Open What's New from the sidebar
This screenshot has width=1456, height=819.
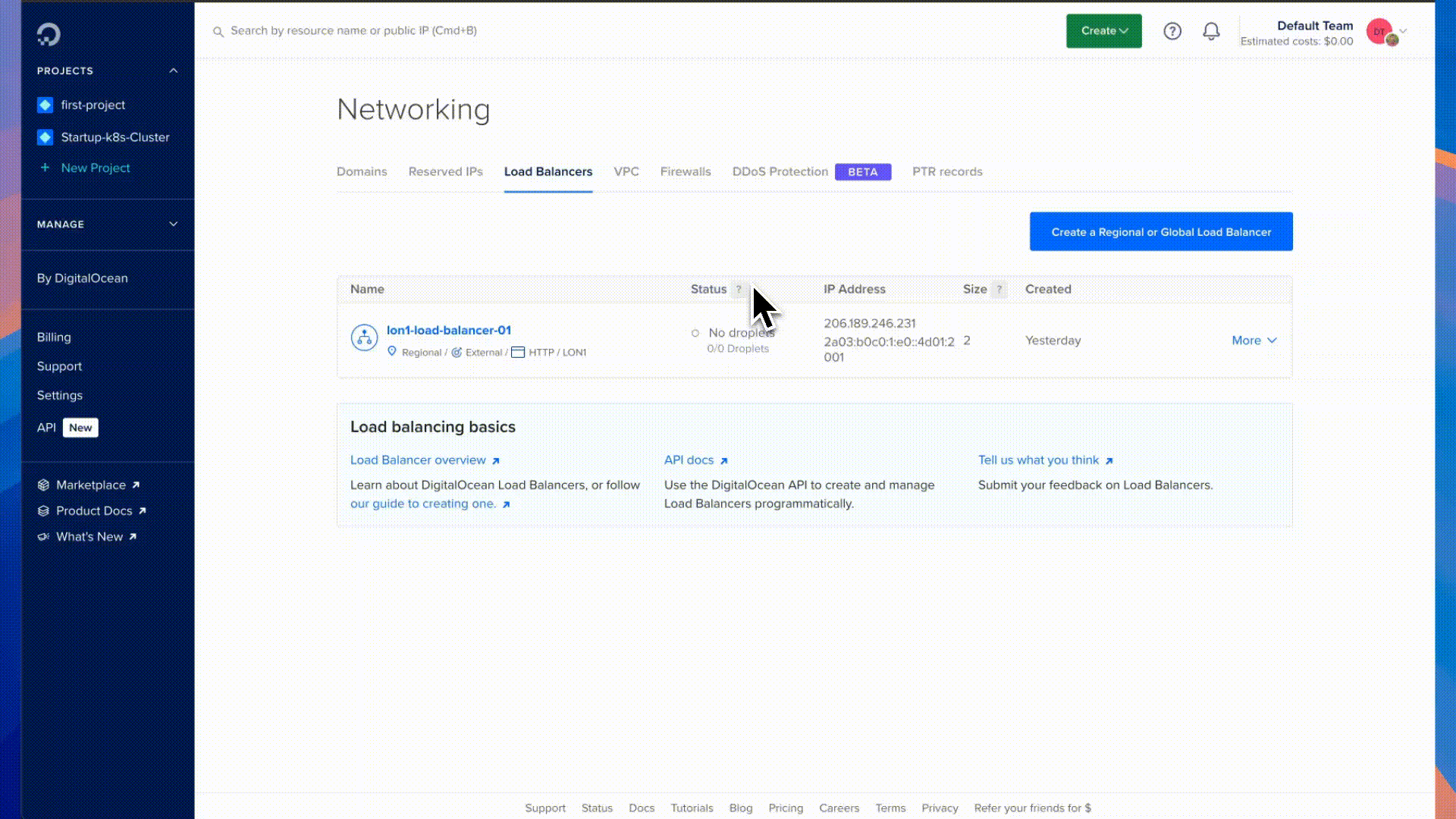[x=89, y=536]
